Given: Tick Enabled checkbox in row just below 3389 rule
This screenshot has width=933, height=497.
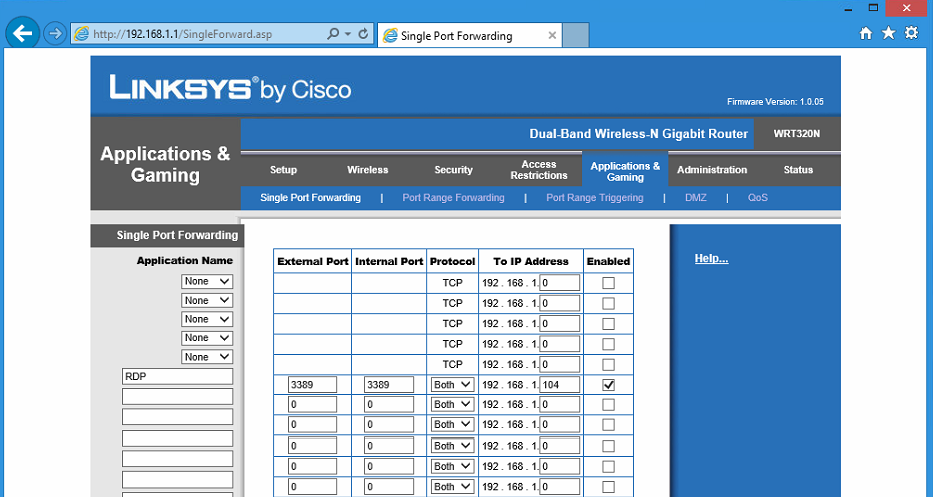Looking at the screenshot, I should pyautogui.click(x=608, y=405).
